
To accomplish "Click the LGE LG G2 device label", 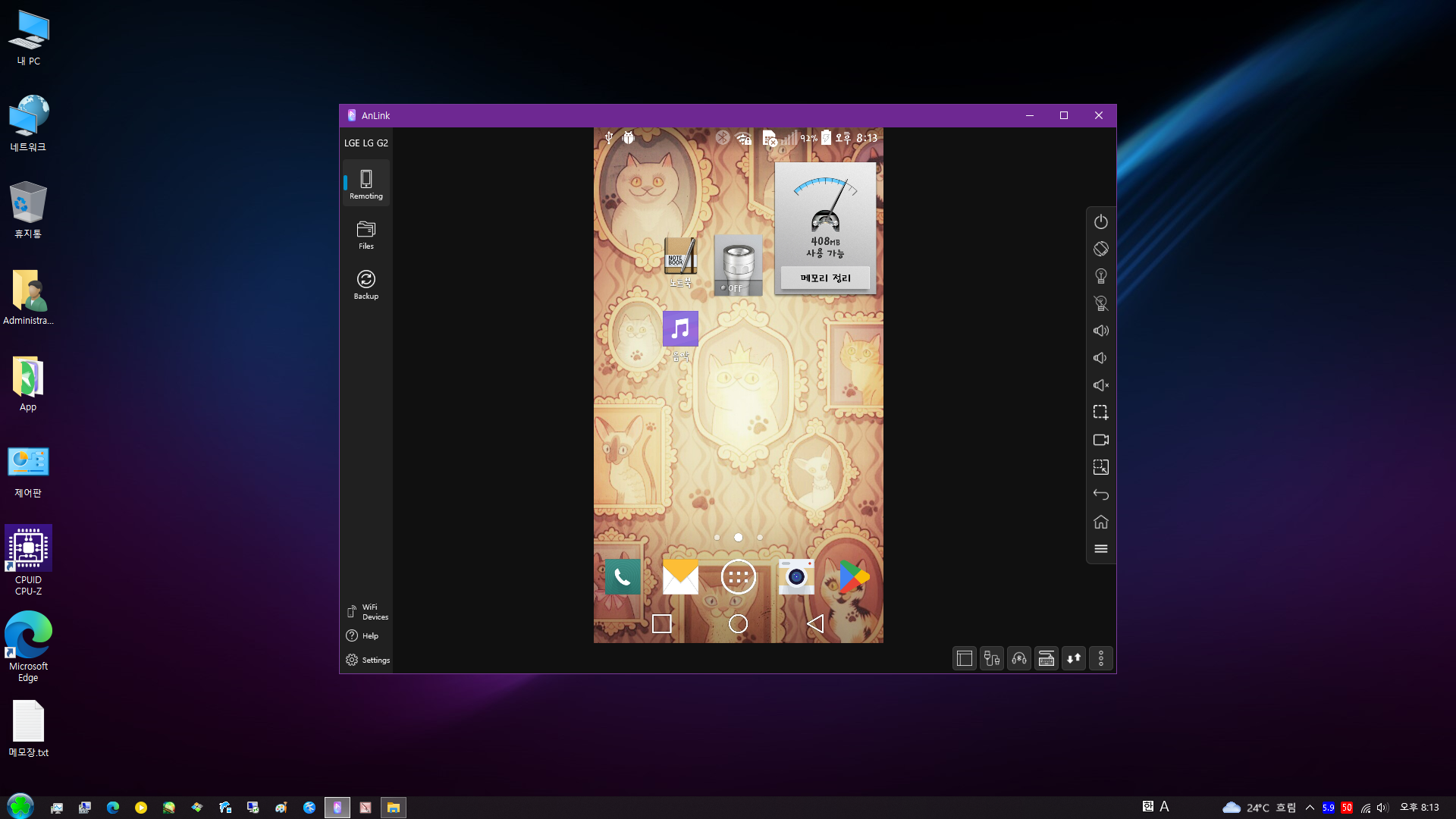I will coord(366,143).
